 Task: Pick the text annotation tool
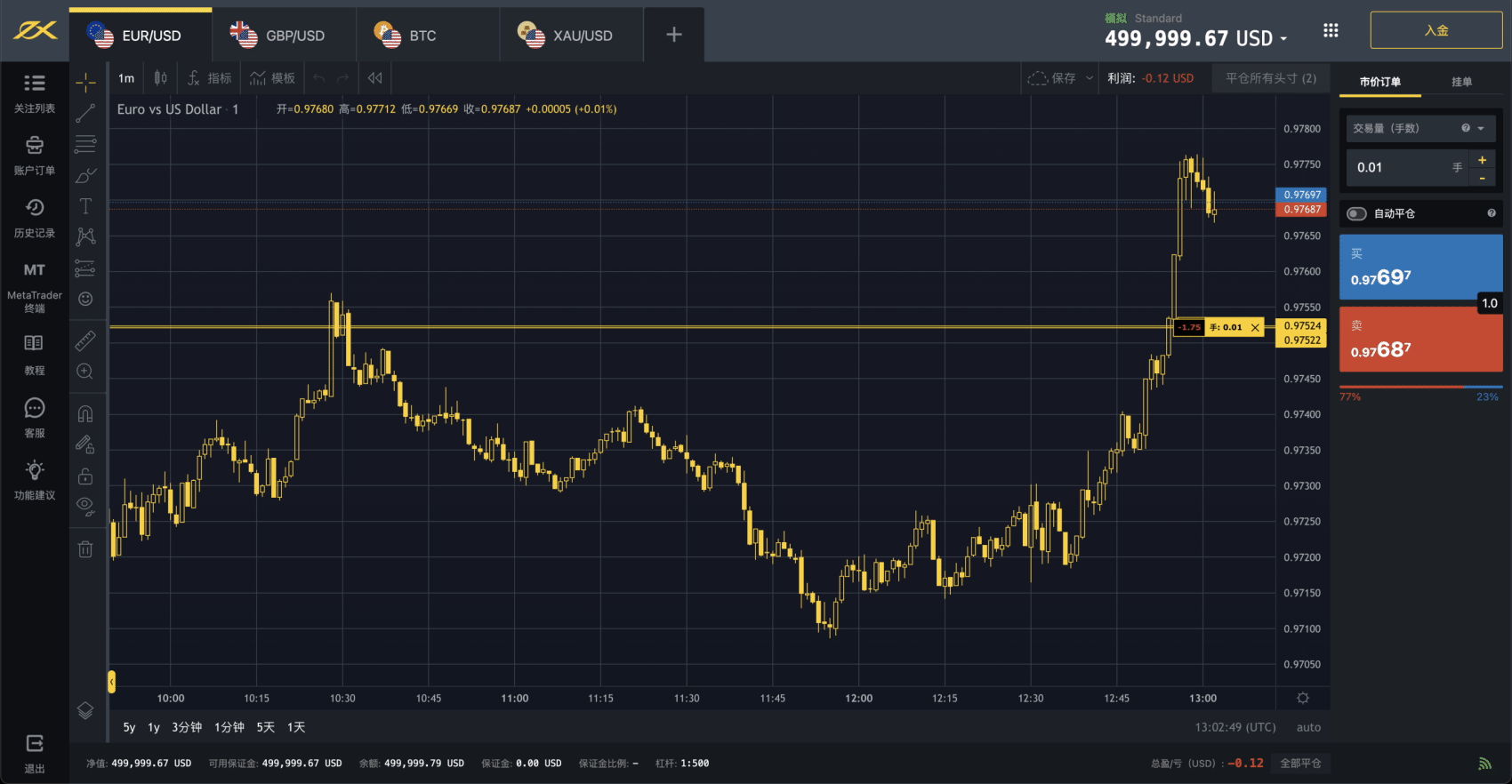(x=85, y=206)
